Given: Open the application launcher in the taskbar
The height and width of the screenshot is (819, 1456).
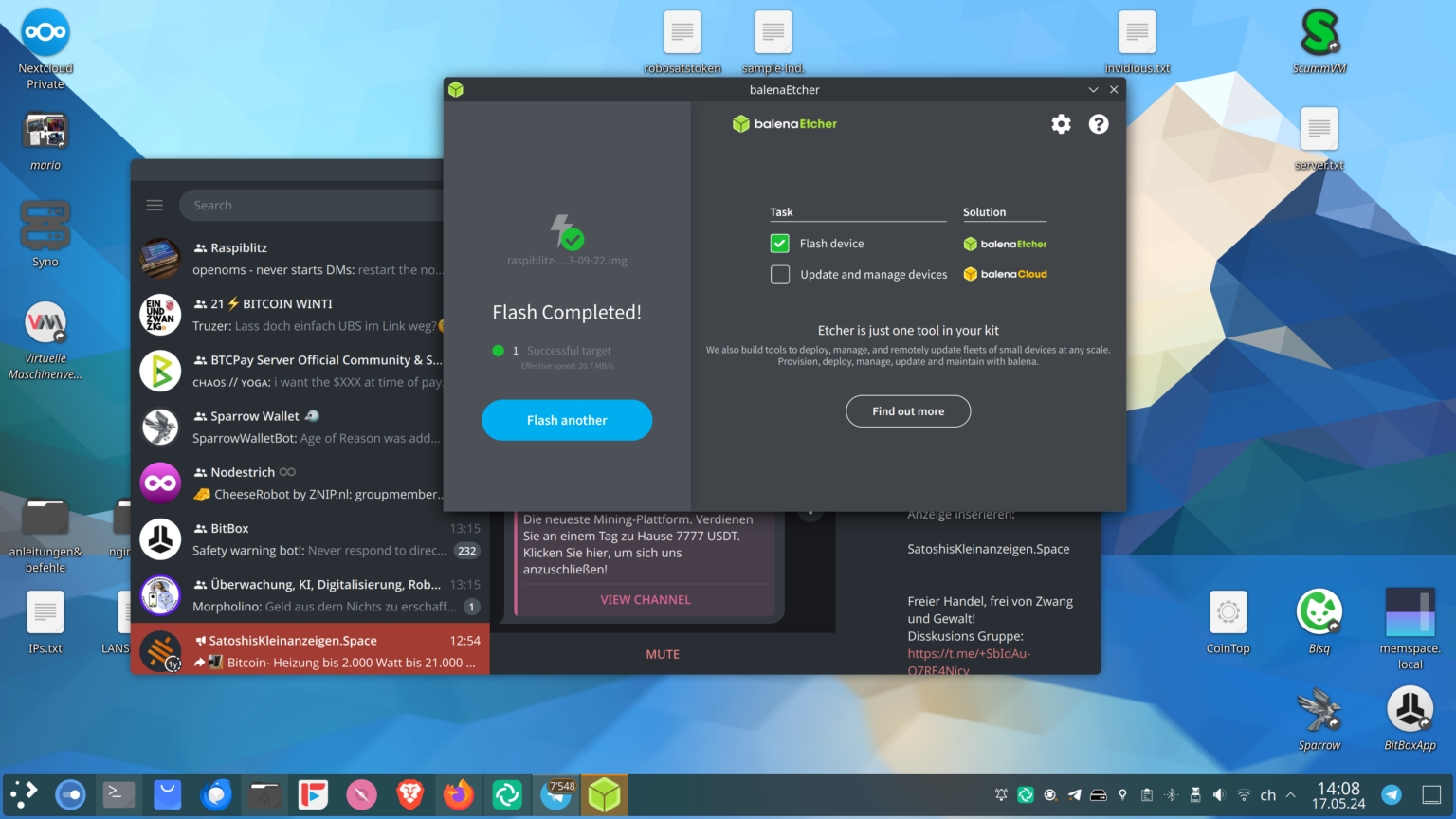Looking at the screenshot, I should [x=23, y=794].
